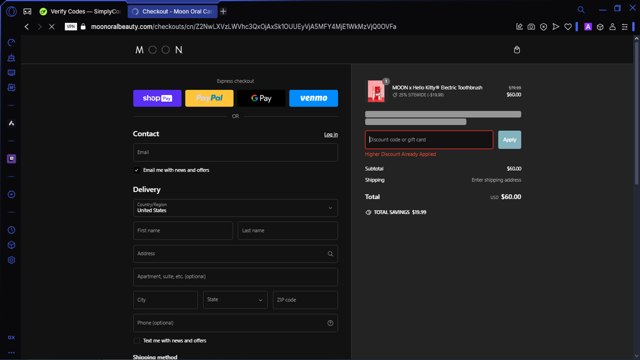Image resolution: width=640 pixels, height=360 pixels.
Task: Open the Country/Region dropdown
Action: point(235,208)
